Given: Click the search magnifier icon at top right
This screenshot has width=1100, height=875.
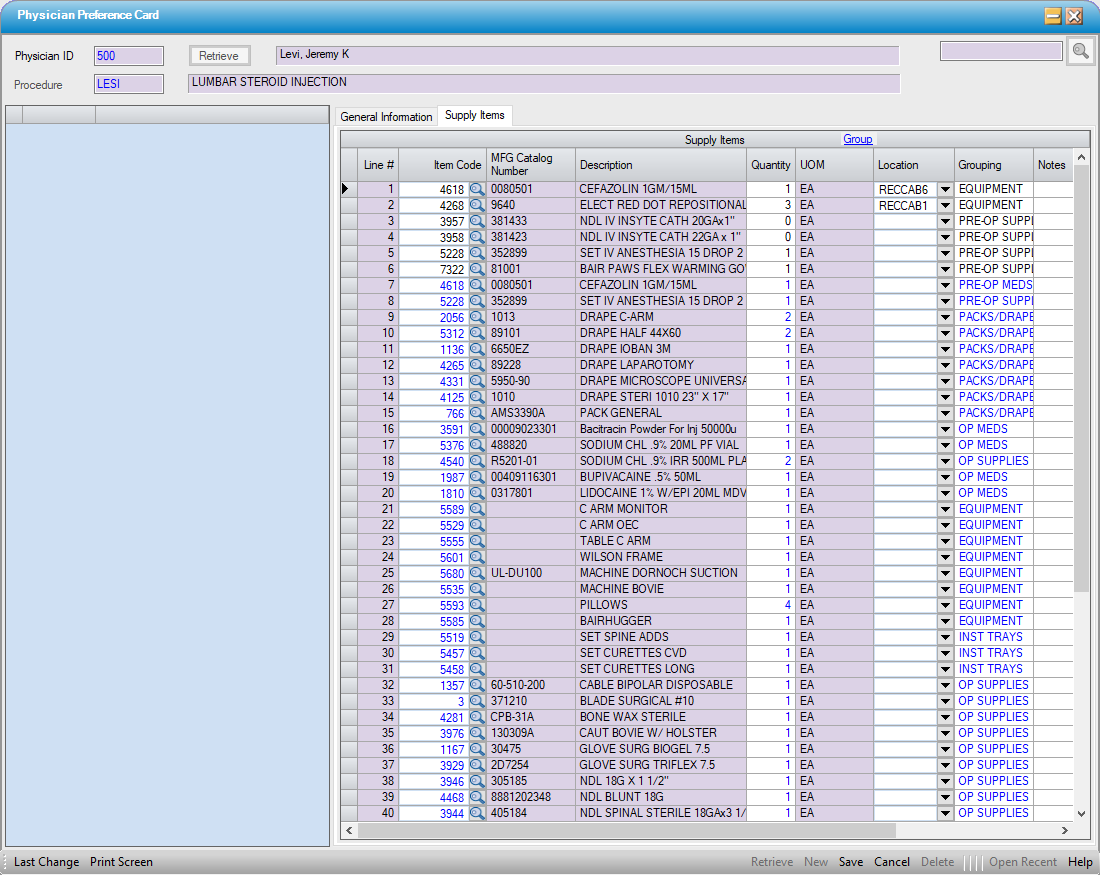Looking at the screenshot, I should click(1080, 52).
